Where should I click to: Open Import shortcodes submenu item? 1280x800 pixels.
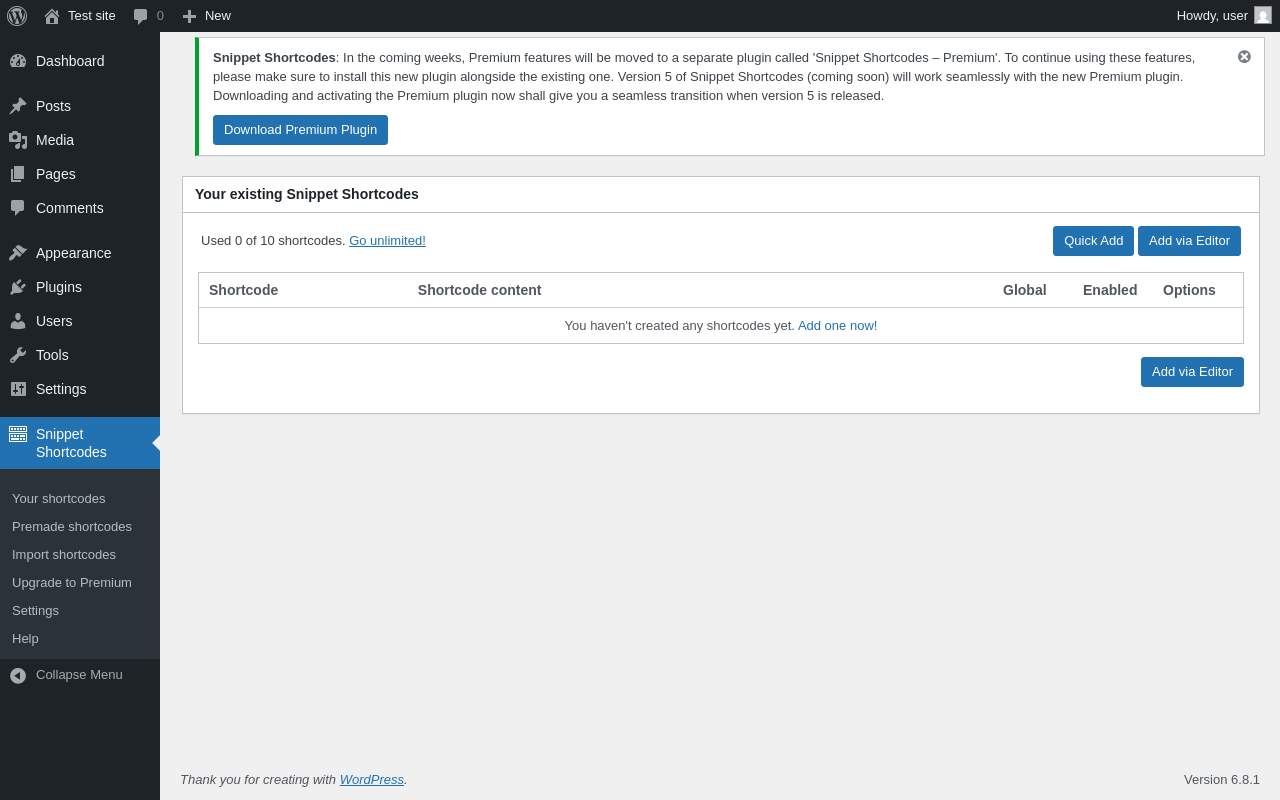tap(64, 555)
